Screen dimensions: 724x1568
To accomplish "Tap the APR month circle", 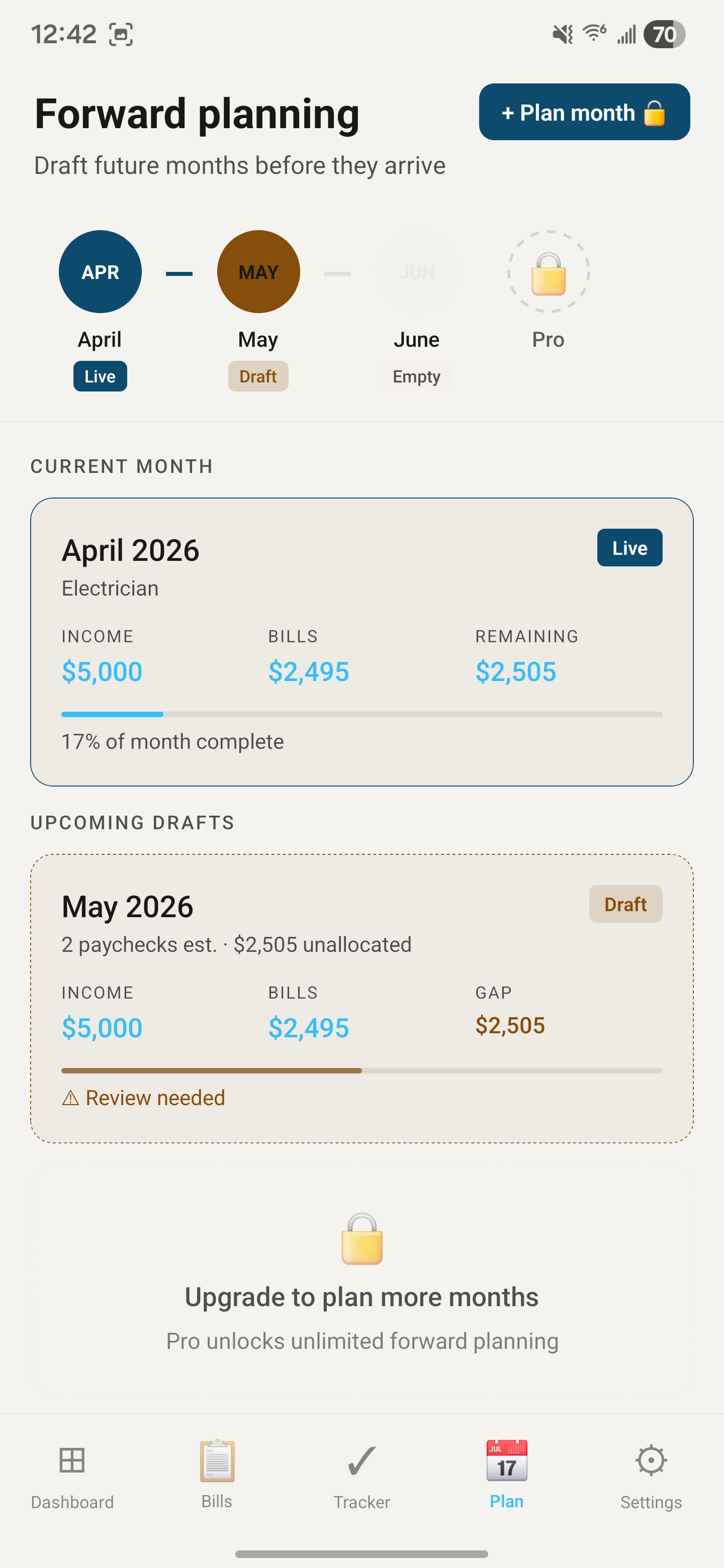I will [x=100, y=271].
